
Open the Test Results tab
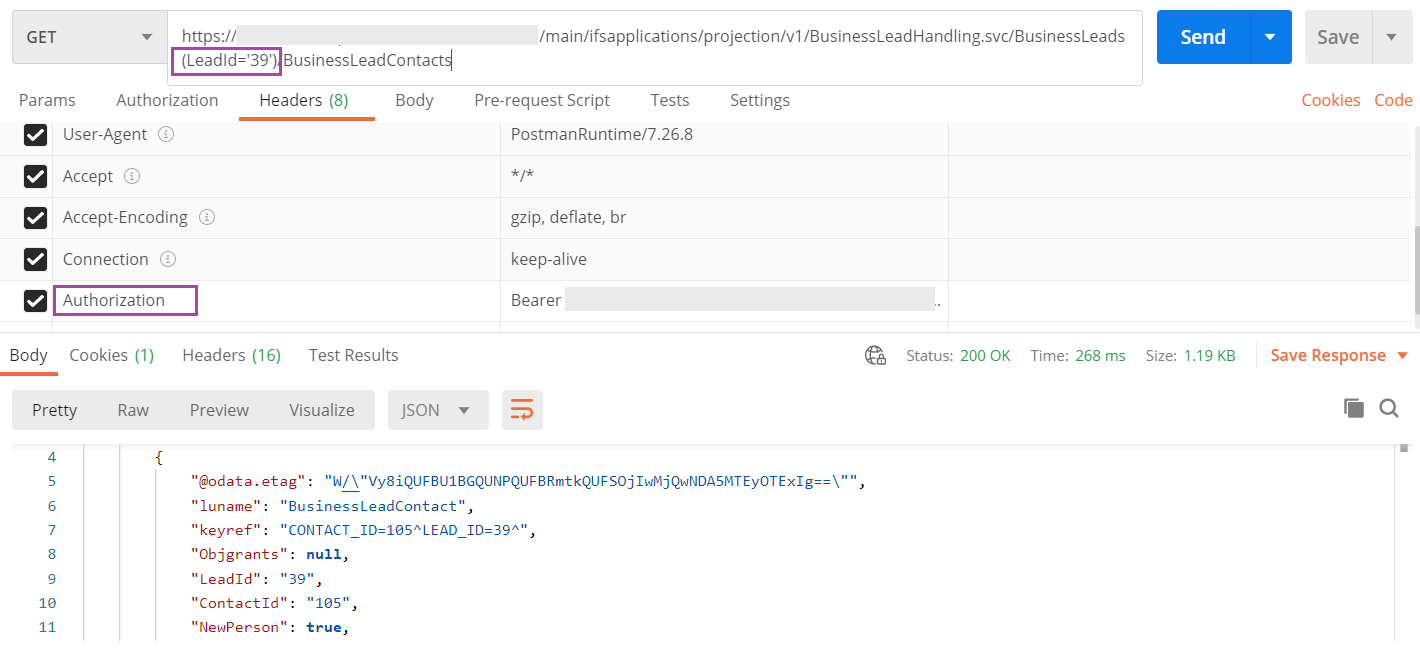354,355
